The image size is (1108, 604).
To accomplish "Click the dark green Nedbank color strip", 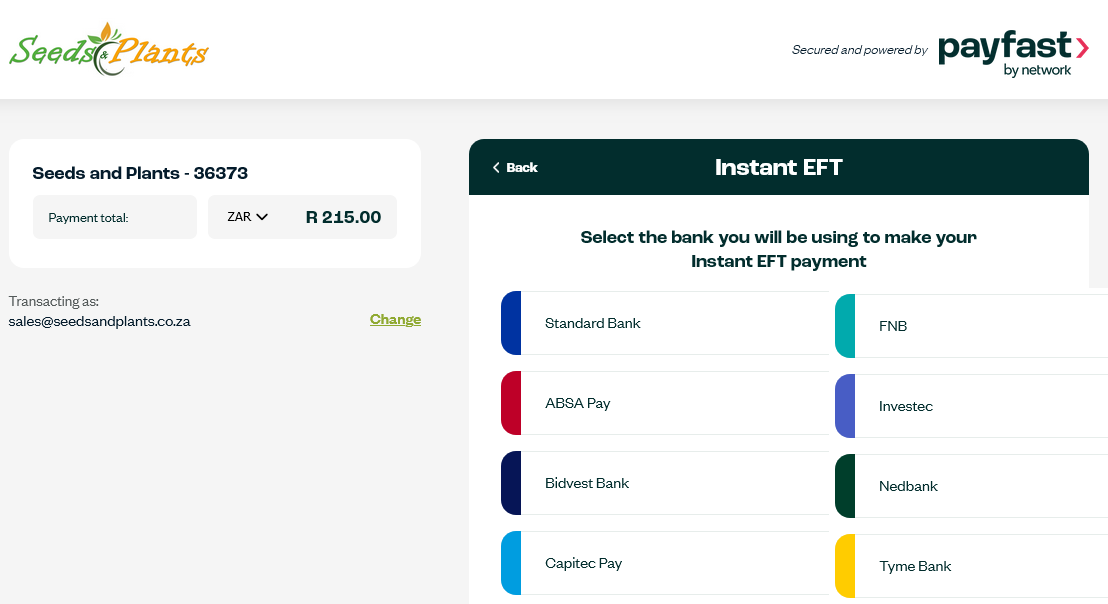I will [x=845, y=486].
